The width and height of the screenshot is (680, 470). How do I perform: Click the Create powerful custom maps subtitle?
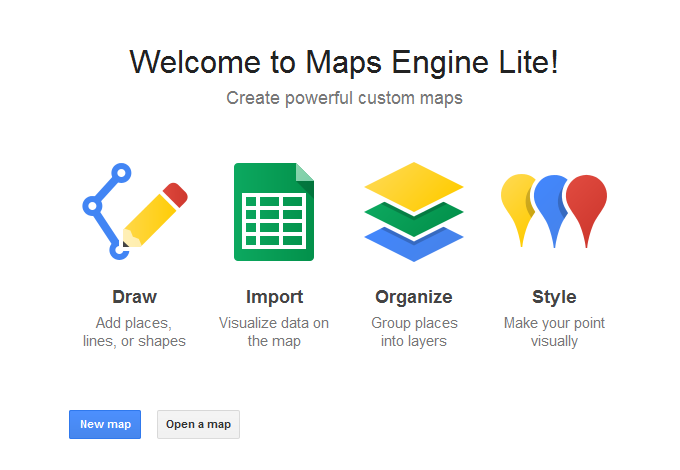(344, 98)
